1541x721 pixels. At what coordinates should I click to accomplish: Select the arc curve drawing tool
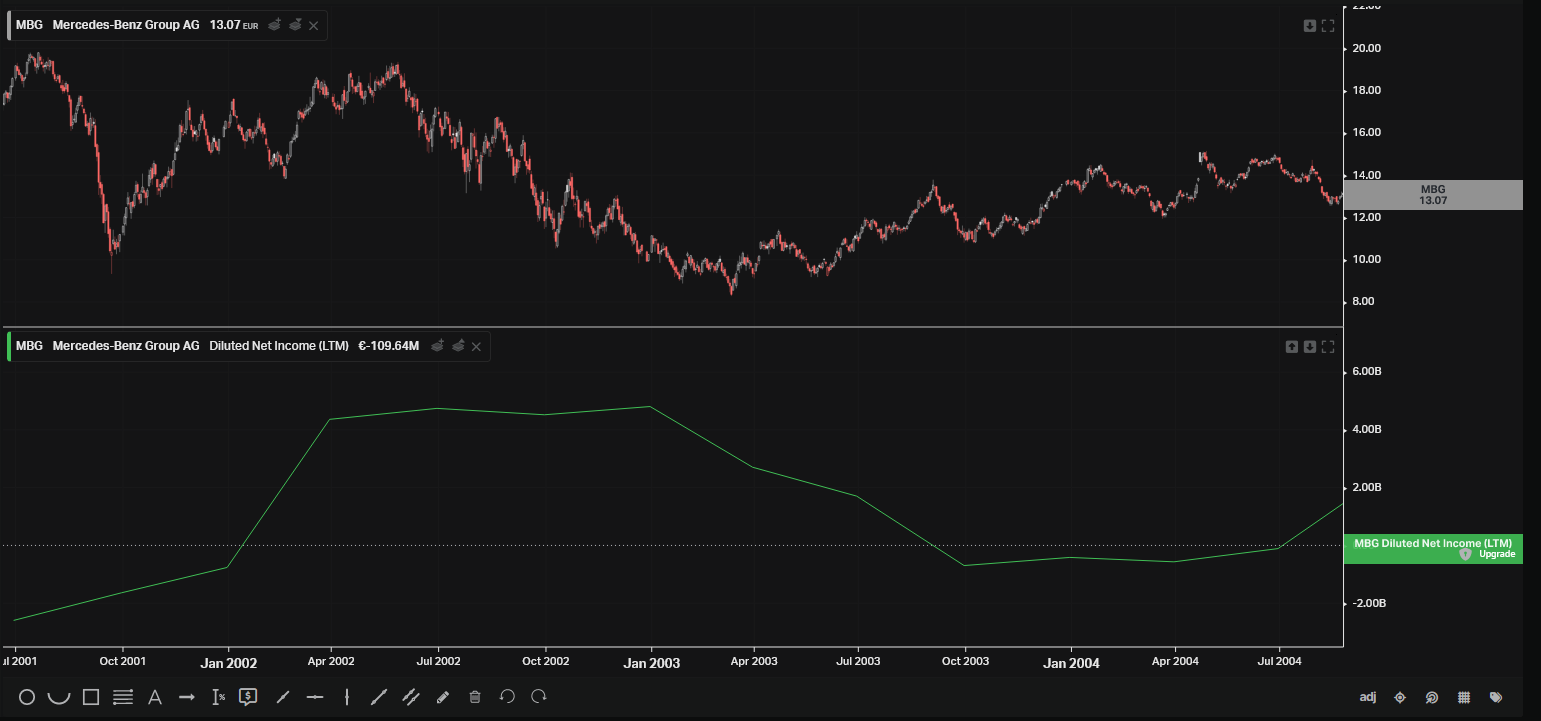click(x=59, y=697)
